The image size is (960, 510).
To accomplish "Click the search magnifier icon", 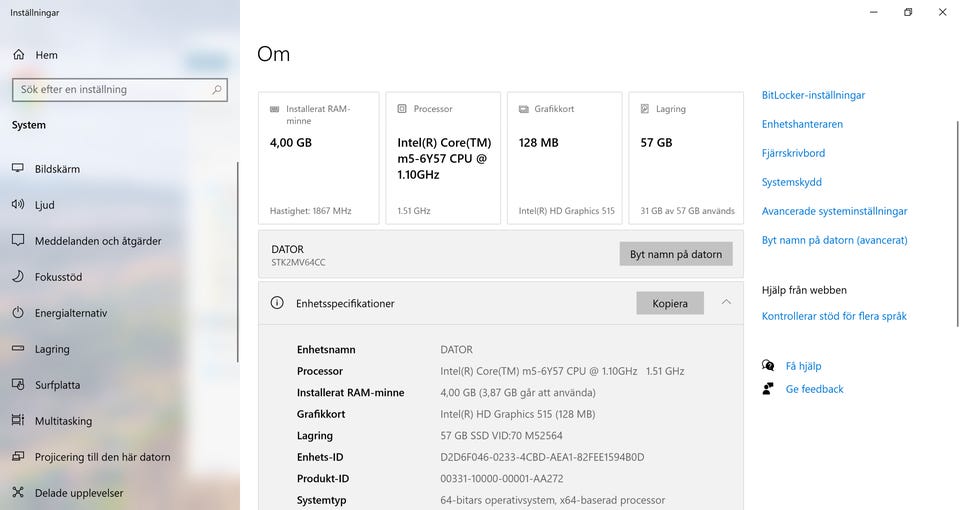I will (217, 89).
